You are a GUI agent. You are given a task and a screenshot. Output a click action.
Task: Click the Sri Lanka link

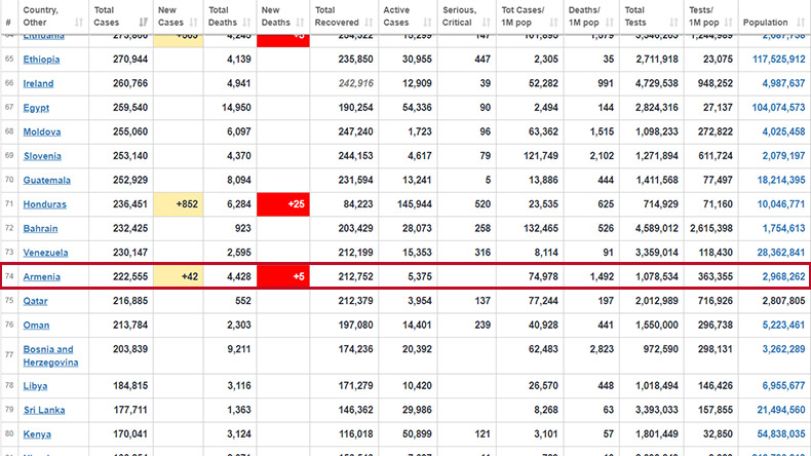click(44, 410)
